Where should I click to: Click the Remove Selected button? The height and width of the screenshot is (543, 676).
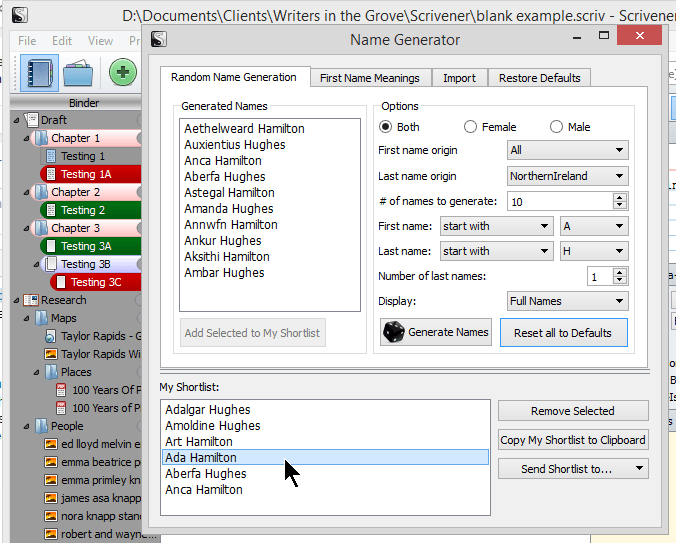tap(573, 411)
